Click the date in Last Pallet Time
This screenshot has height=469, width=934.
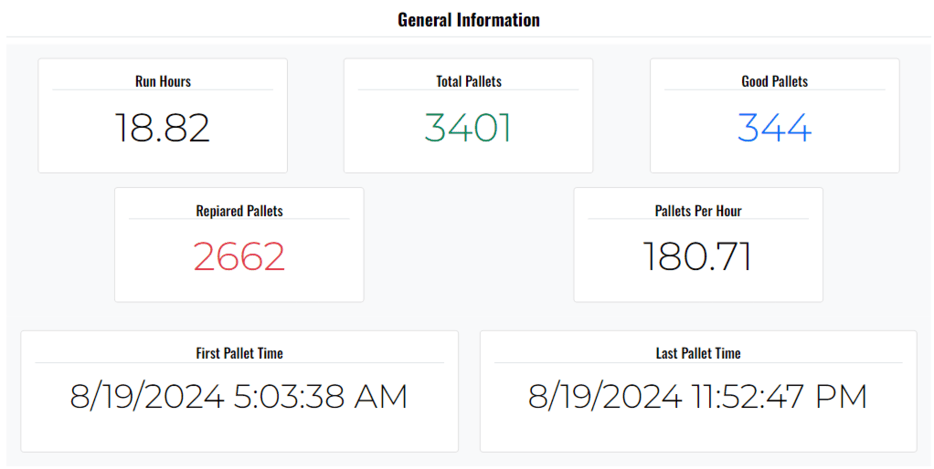click(x=605, y=397)
